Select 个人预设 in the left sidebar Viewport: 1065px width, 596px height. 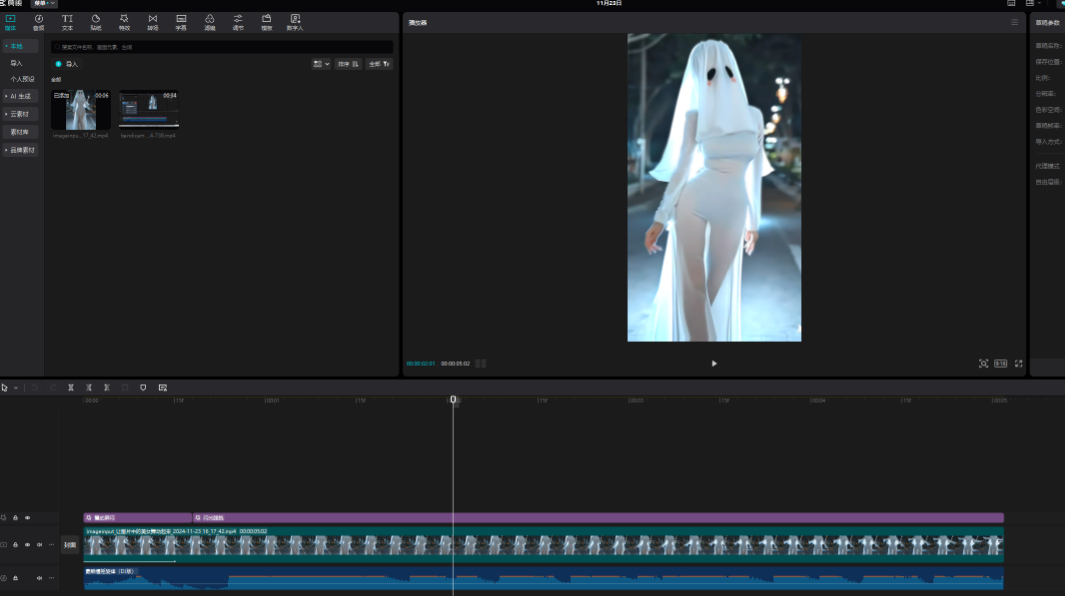coord(22,79)
